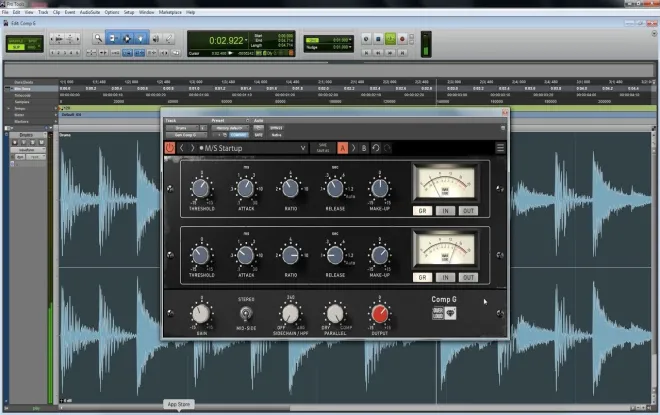Image resolution: width=660 pixels, height=415 pixels.
Task: Flip the Stereo Mid-Side switch
Action: click(246, 313)
